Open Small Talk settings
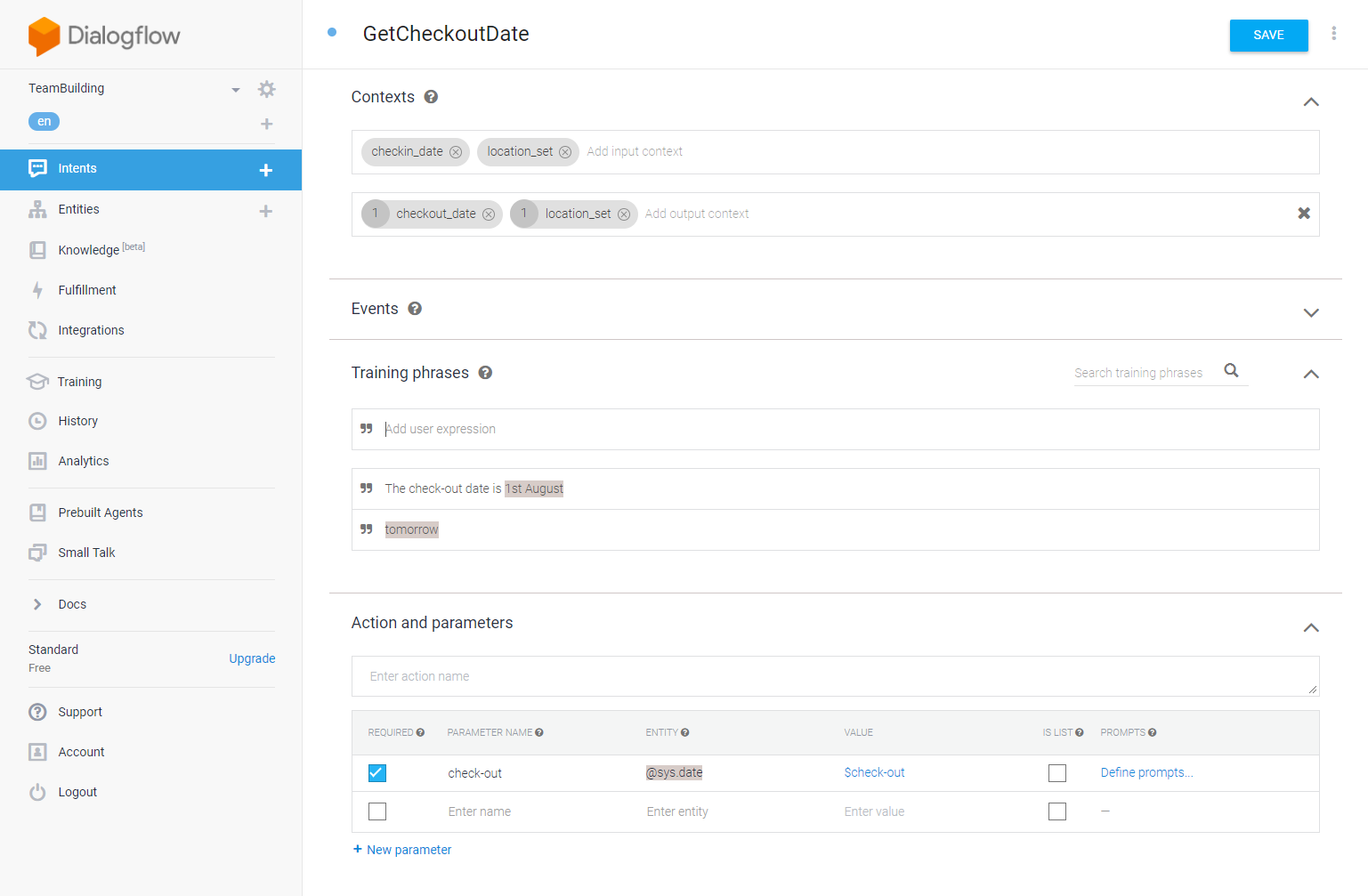The height and width of the screenshot is (896, 1368). (85, 552)
